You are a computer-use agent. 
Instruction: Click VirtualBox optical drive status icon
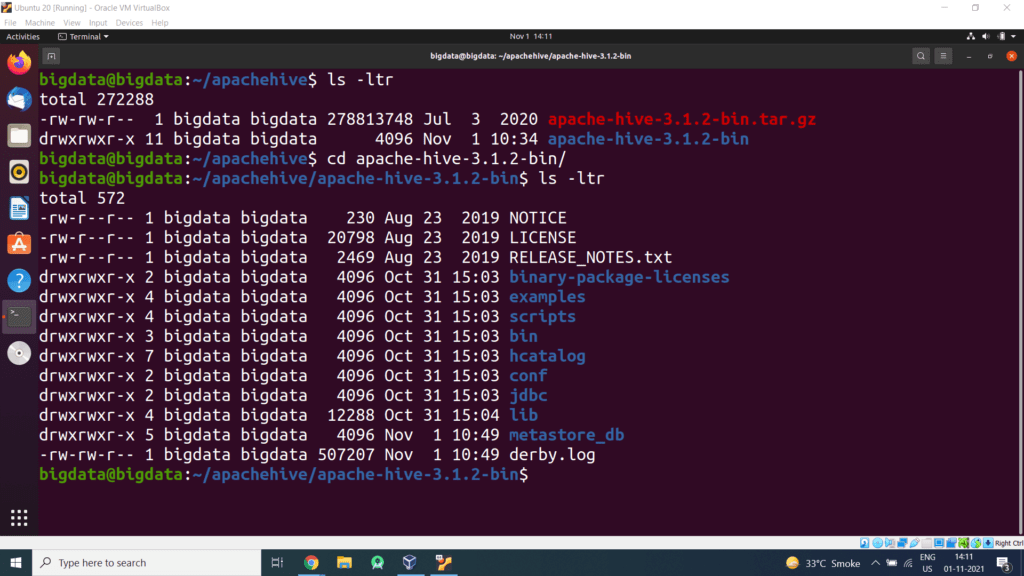pos(877,543)
